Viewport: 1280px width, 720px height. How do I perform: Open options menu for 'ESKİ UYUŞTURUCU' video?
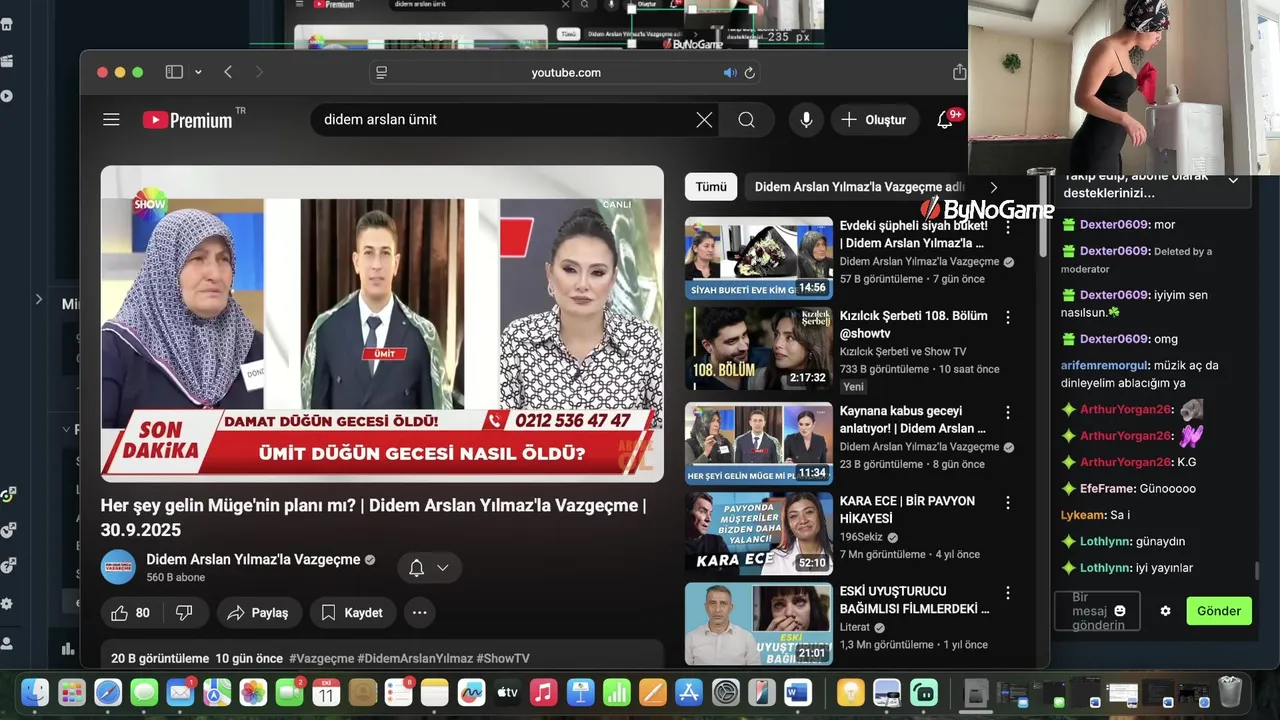click(x=1008, y=592)
